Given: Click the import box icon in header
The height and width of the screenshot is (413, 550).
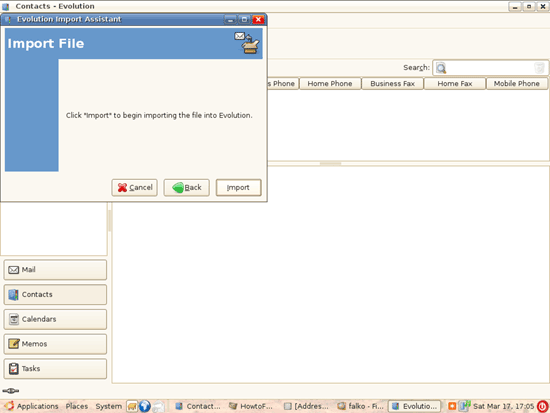Looking at the screenshot, I should click(x=247, y=43).
